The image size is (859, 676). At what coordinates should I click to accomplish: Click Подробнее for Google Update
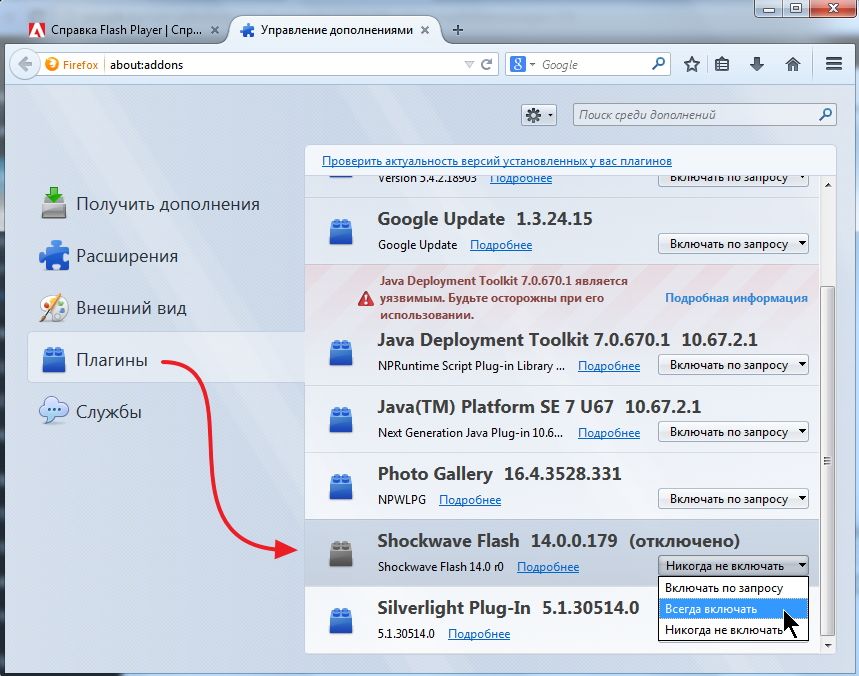click(501, 245)
